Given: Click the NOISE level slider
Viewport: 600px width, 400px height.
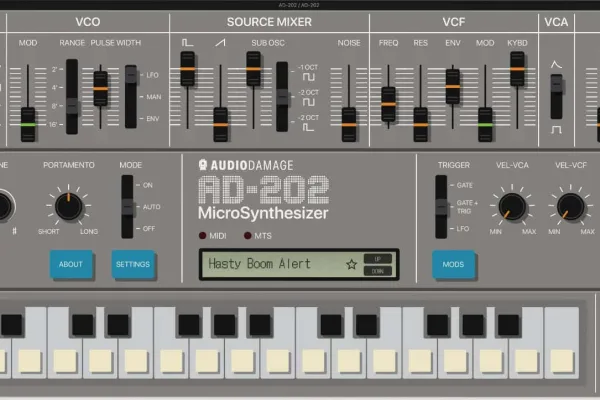Looking at the screenshot, I should coord(349,124).
